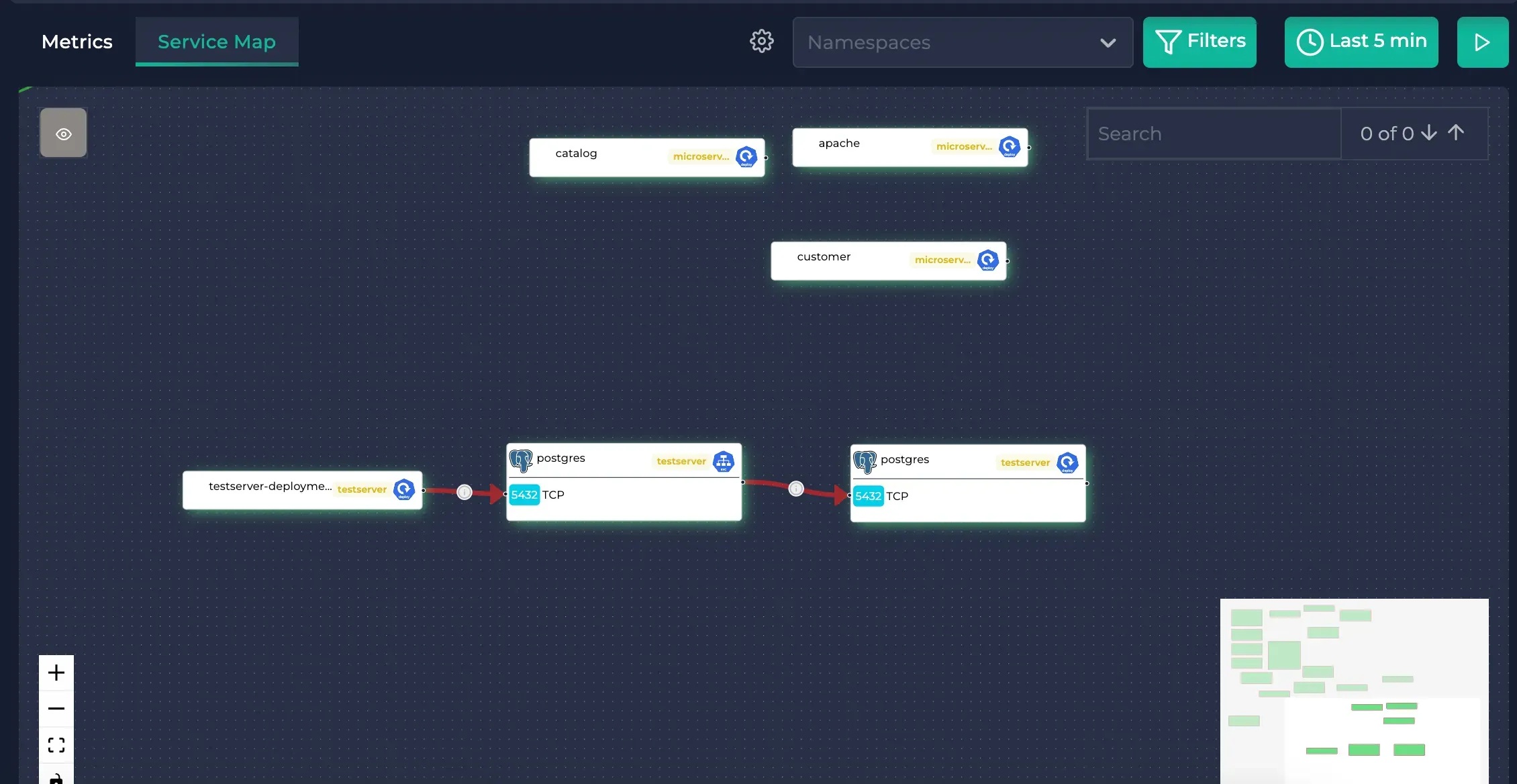Click the Kubernetes deploy badge on catalog node
1517x784 pixels.
tap(746, 156)
